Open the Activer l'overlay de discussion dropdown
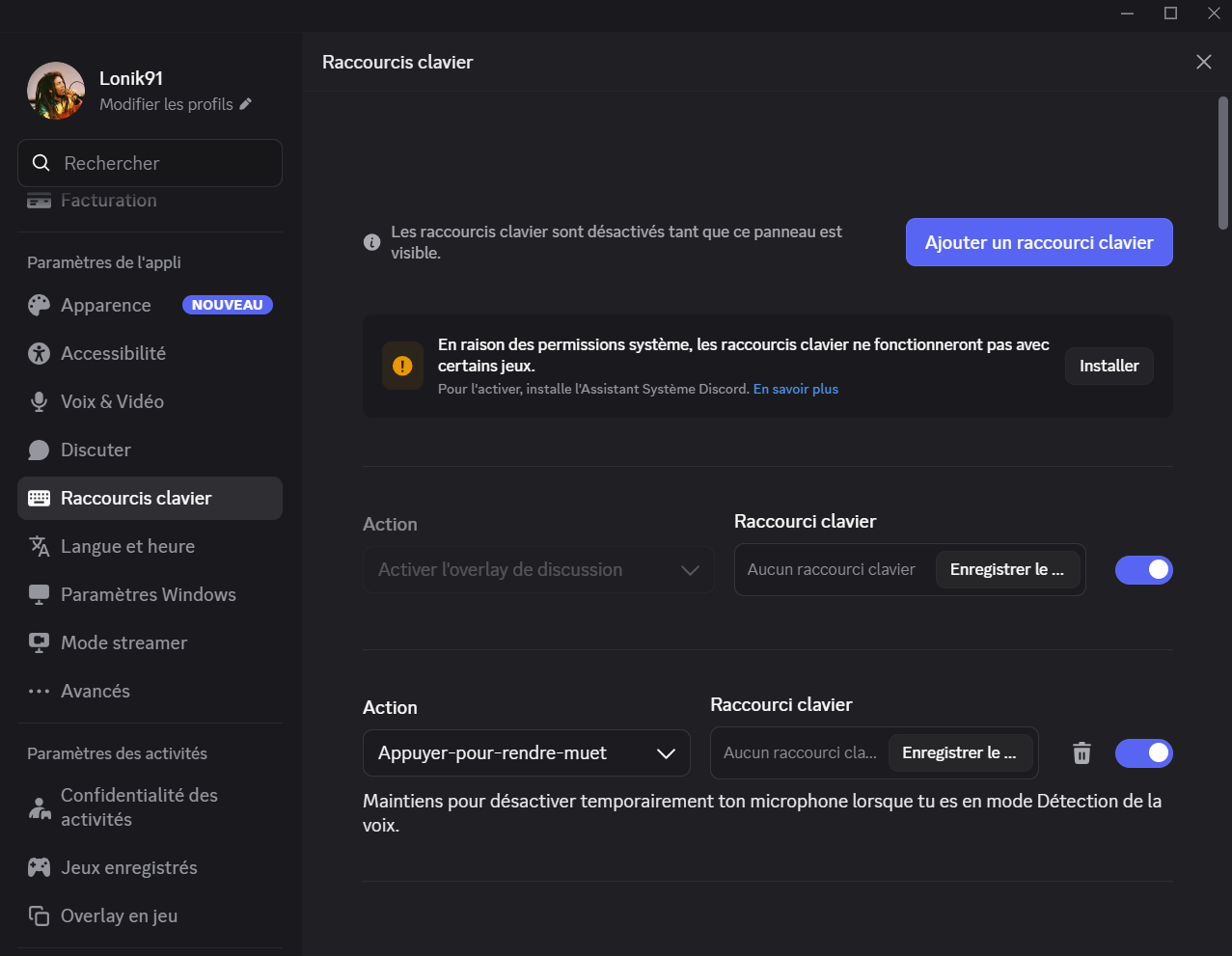The width and height of the screenshot is (1232, 956). coord(538,569)
